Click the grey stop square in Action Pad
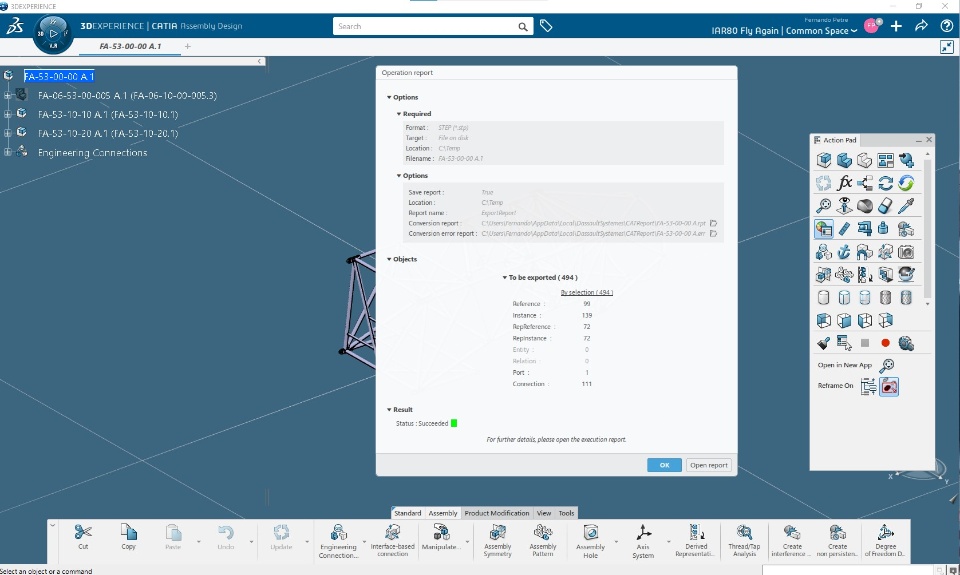The width and height of the screenshot is (960, 575). point(864,343)
